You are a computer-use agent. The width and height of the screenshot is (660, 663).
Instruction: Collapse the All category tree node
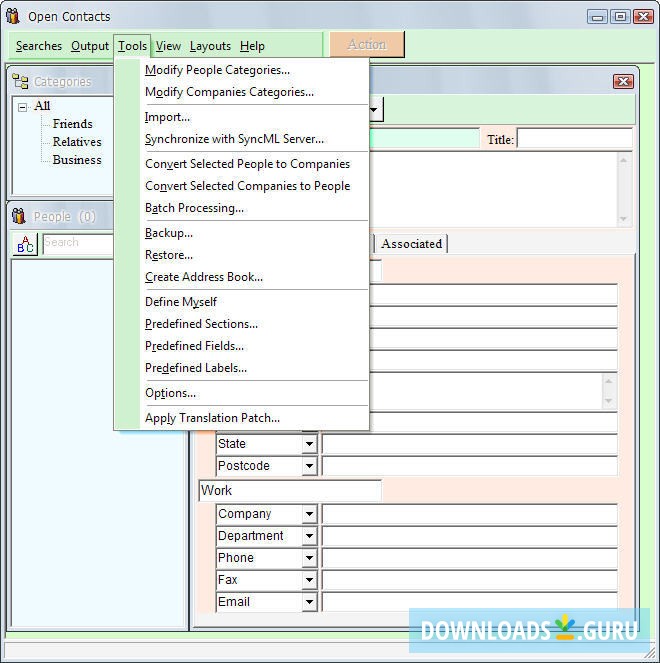[22, 107]
